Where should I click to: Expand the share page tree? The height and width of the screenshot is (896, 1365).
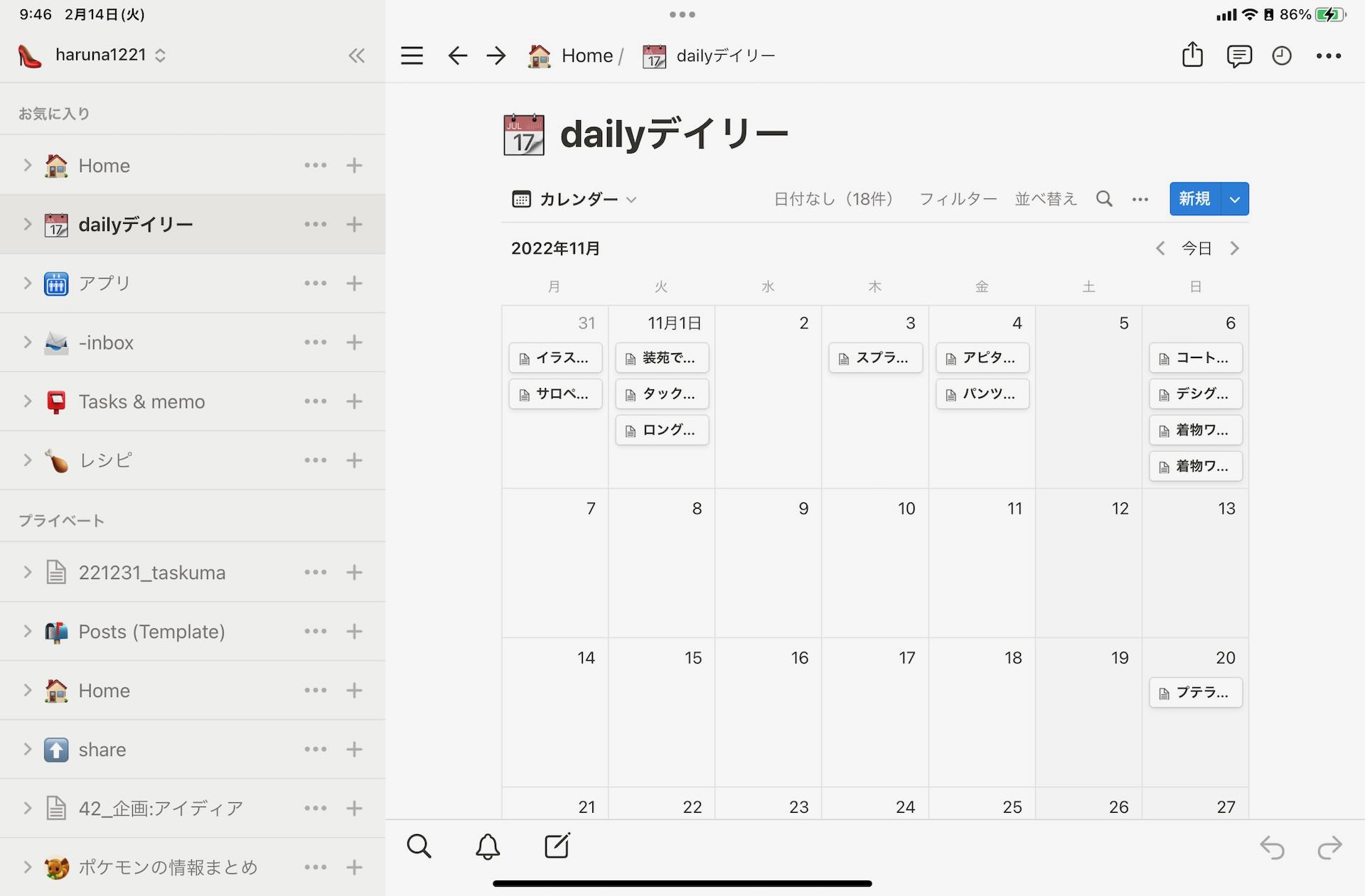point(28,750)
